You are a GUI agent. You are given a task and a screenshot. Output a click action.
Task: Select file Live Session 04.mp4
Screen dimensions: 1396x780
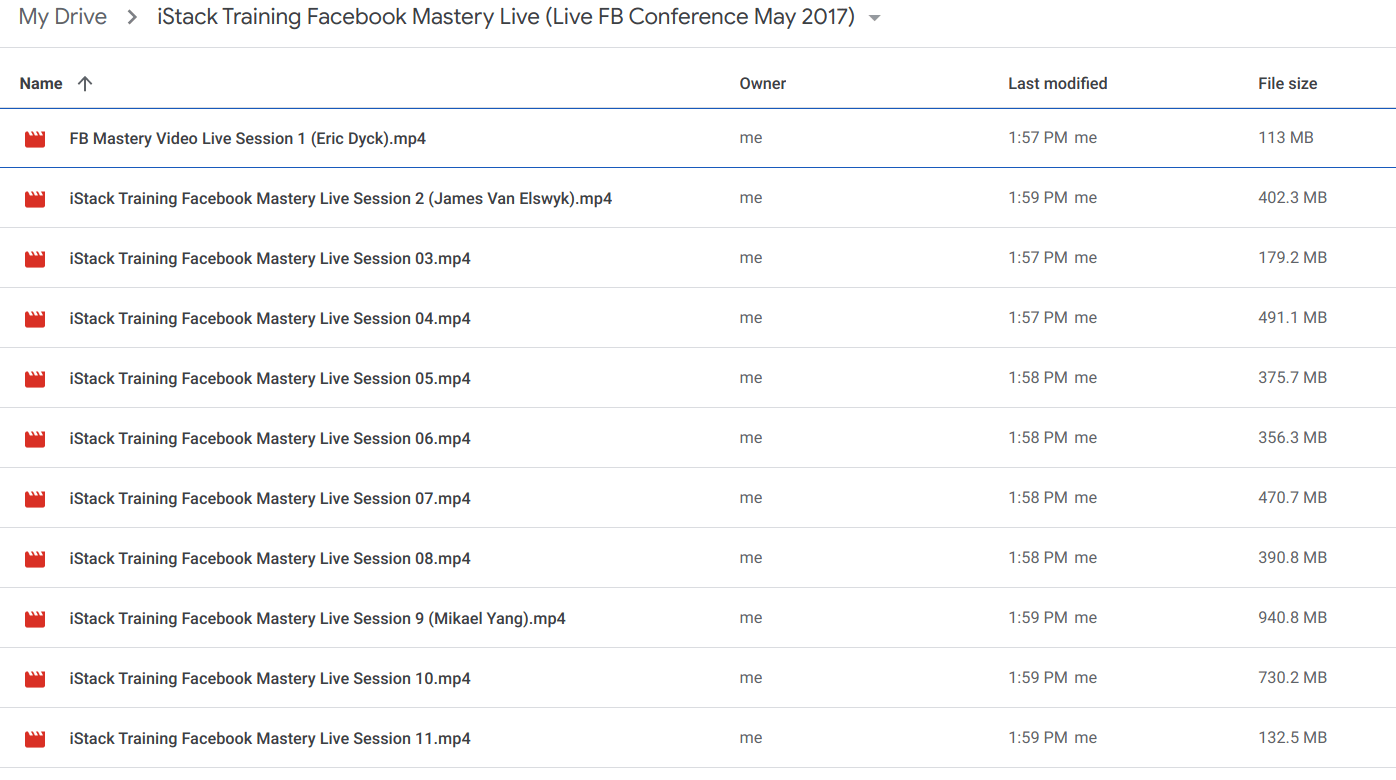click(x=270, y=319)
